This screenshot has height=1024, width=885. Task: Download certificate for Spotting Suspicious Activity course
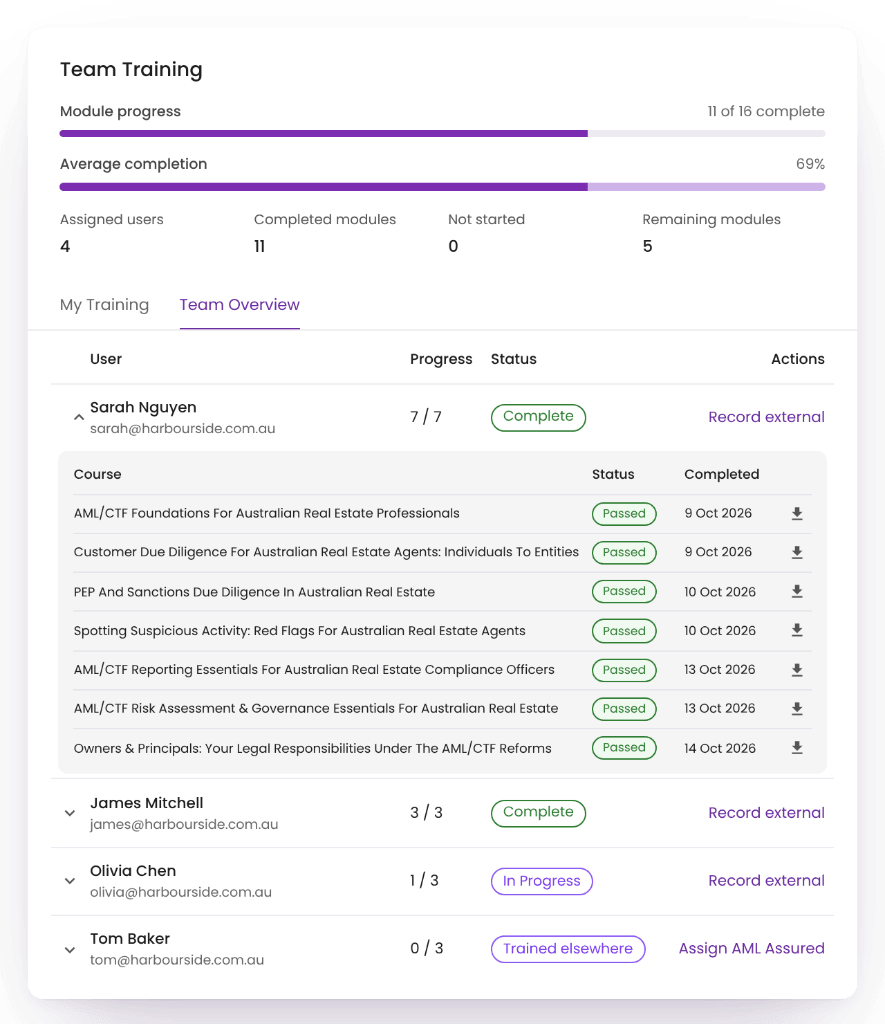tap(797, 630)
